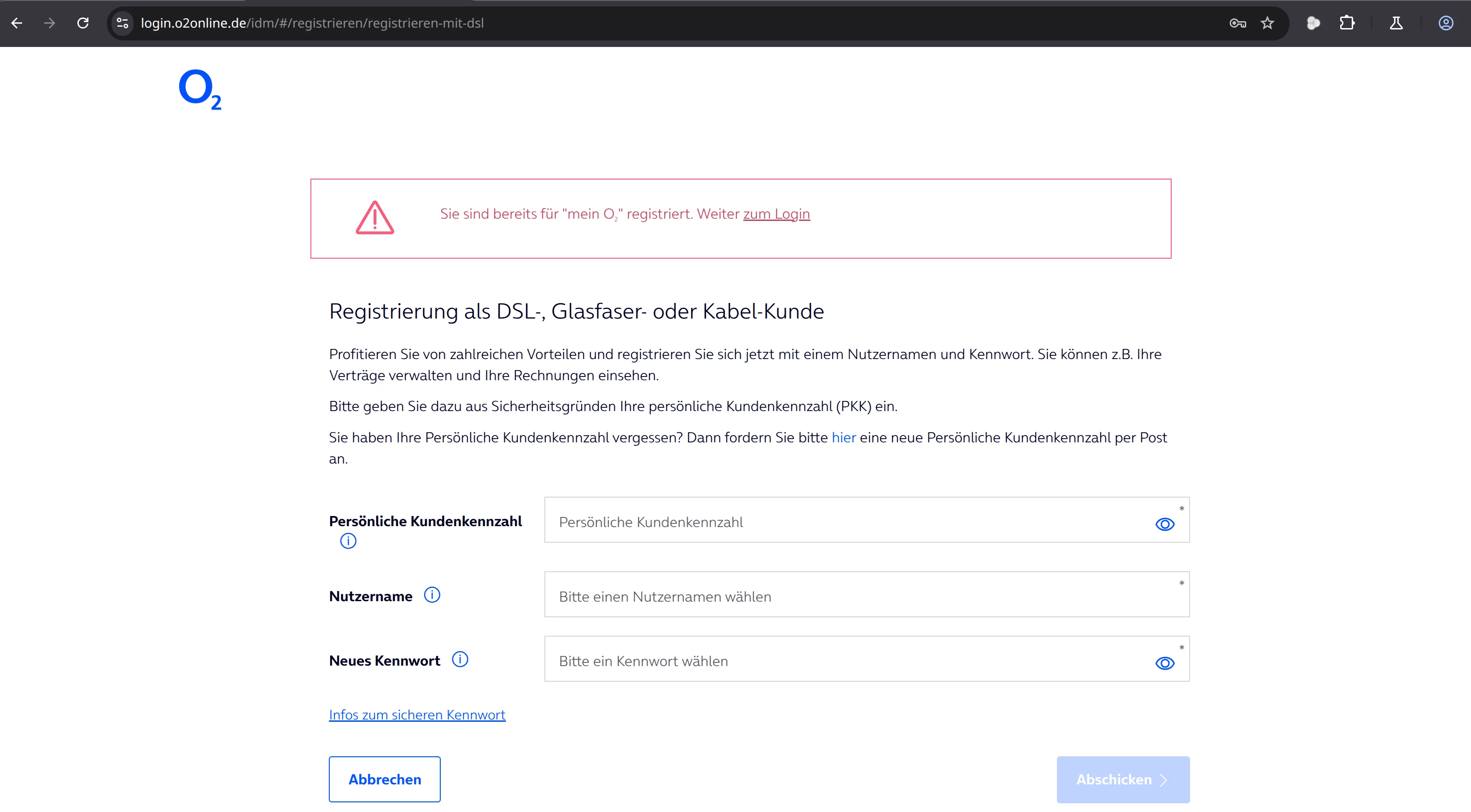View site information icon in address bar
1471x812 pixels.
122,23
